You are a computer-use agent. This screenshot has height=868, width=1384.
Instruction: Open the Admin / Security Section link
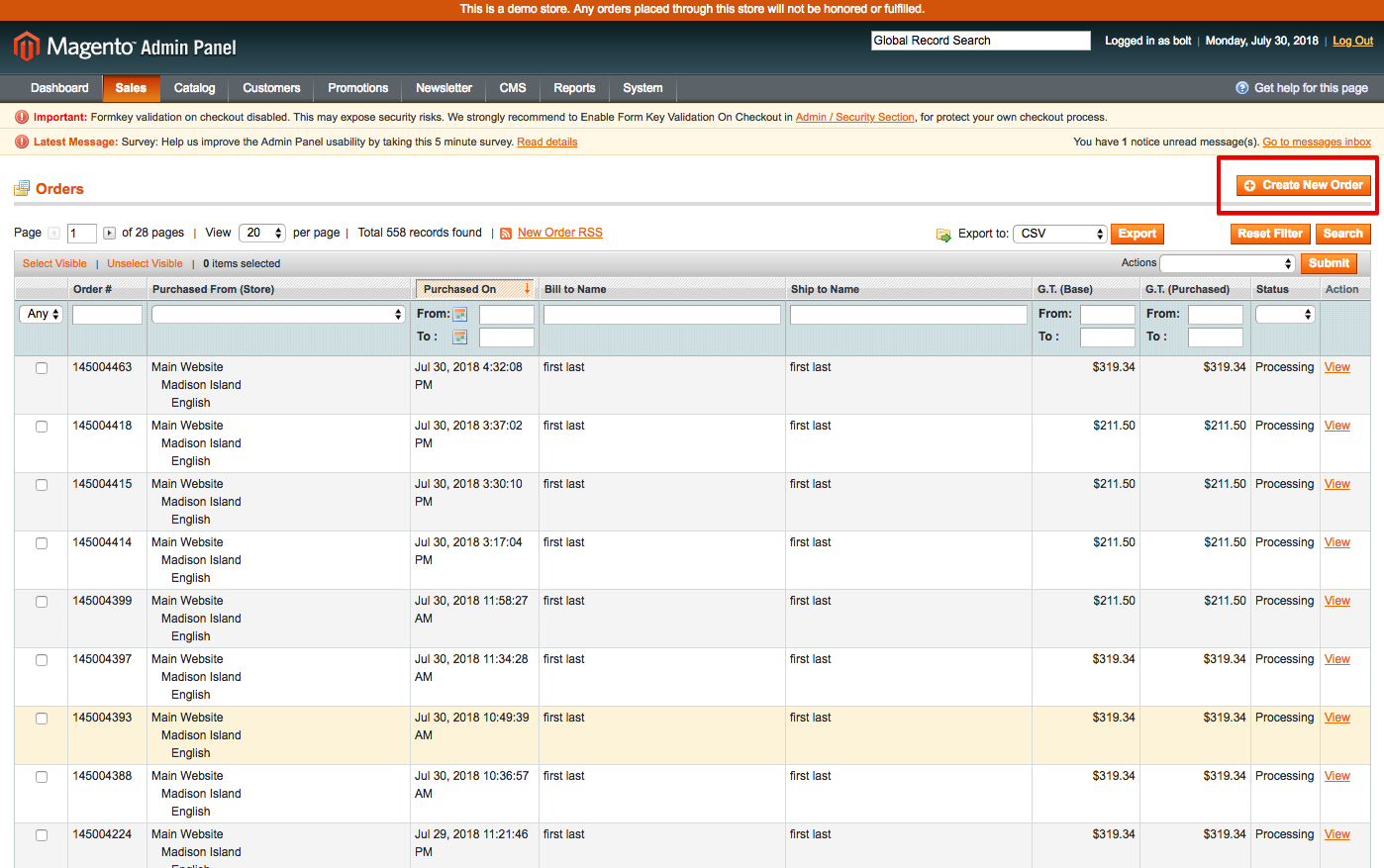(x=855, y=117)
